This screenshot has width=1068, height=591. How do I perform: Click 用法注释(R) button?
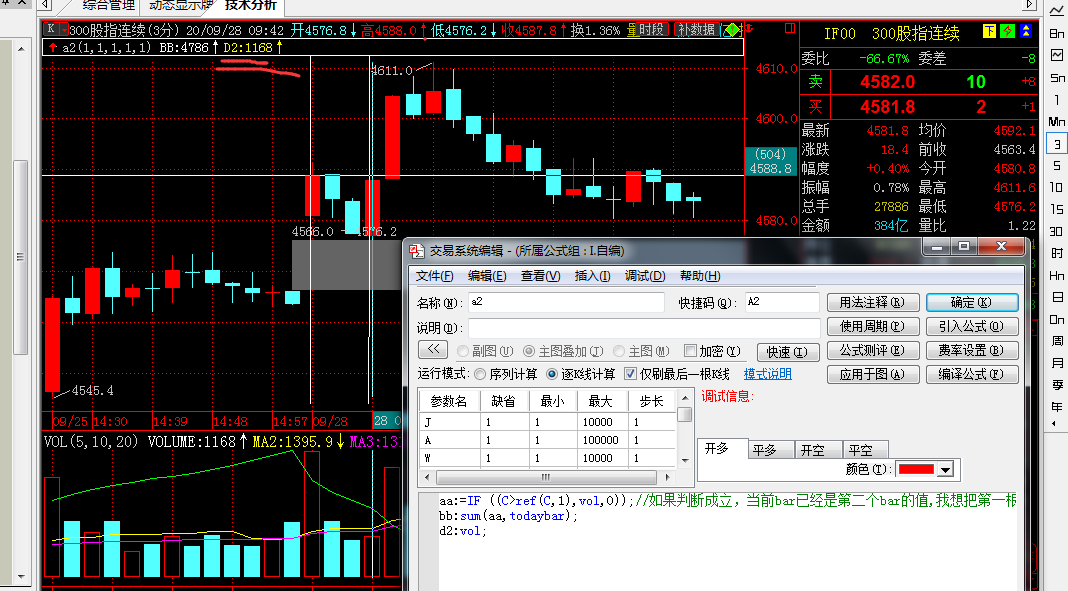pyautogui.click(x=873, y=302)
